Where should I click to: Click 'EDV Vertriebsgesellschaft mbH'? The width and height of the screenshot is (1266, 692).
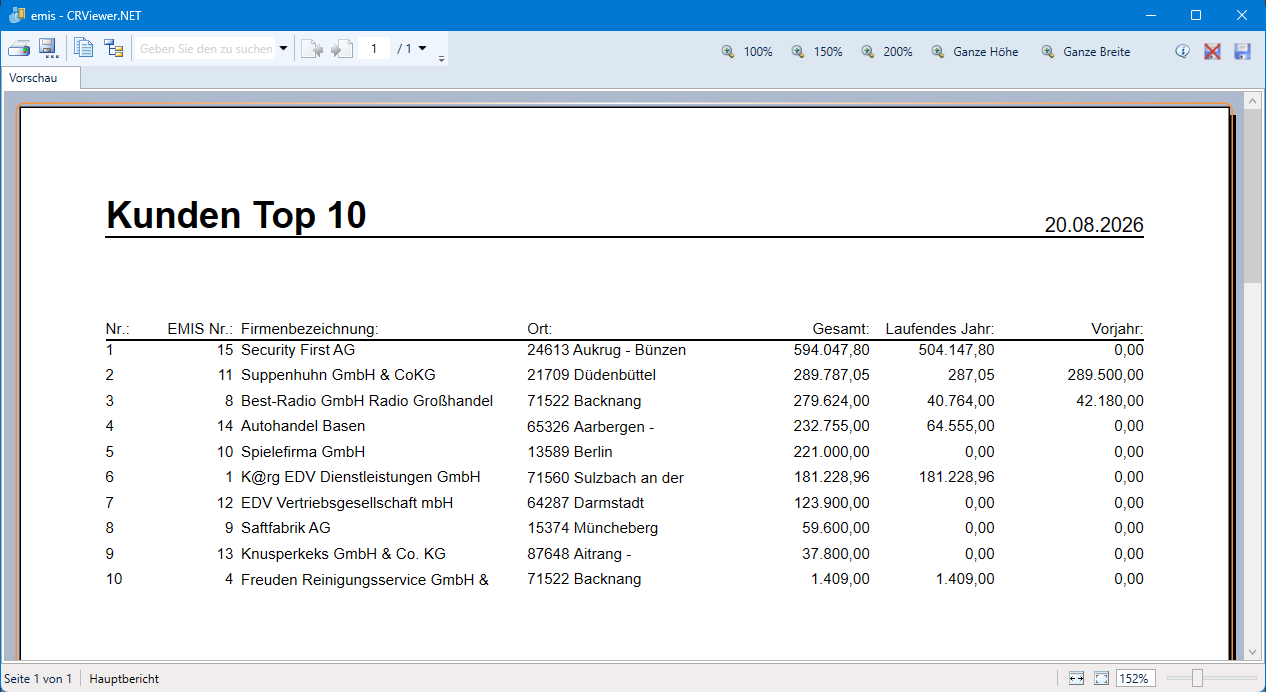pyautogui.click(x=347, y=503)
